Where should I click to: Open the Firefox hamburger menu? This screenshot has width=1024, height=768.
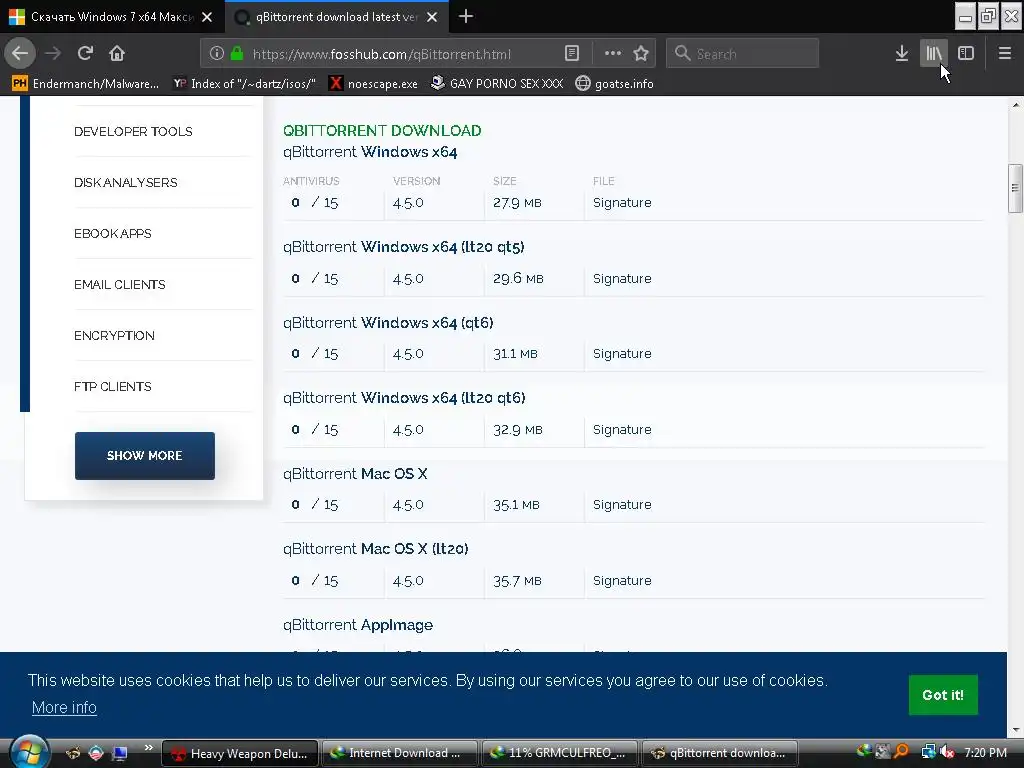point(1005,54)
